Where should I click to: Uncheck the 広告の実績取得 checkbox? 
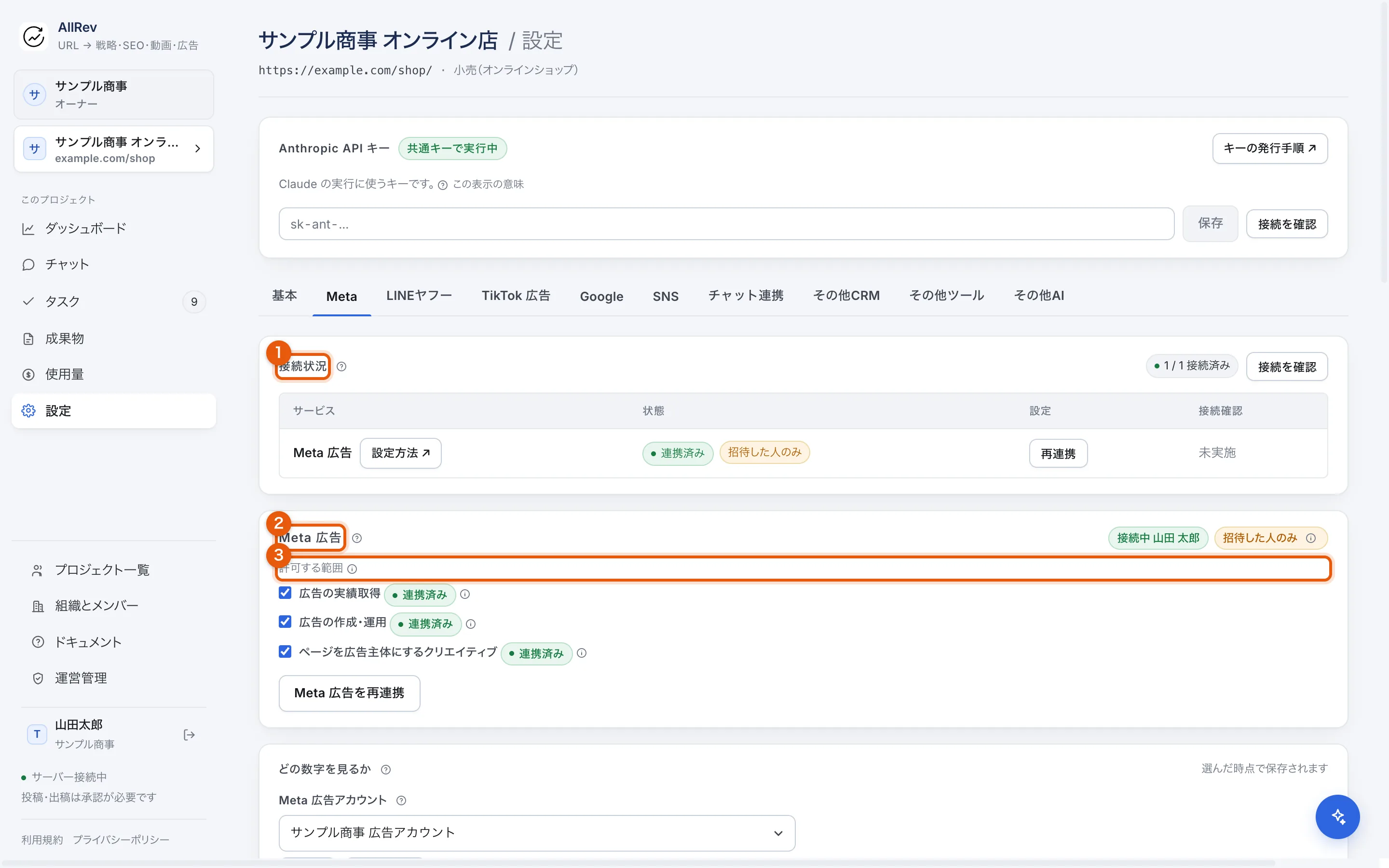(285, 593)
